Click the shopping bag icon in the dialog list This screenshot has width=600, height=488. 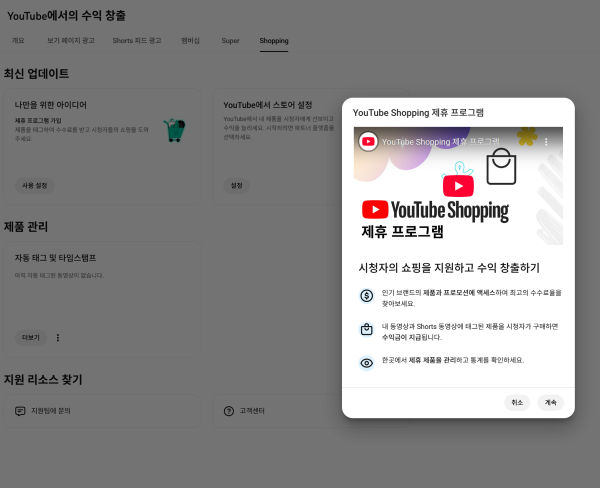367,329
